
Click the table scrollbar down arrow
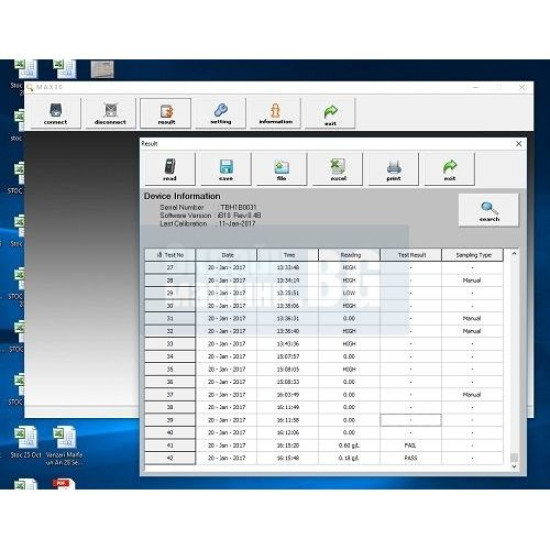(514, 467)
